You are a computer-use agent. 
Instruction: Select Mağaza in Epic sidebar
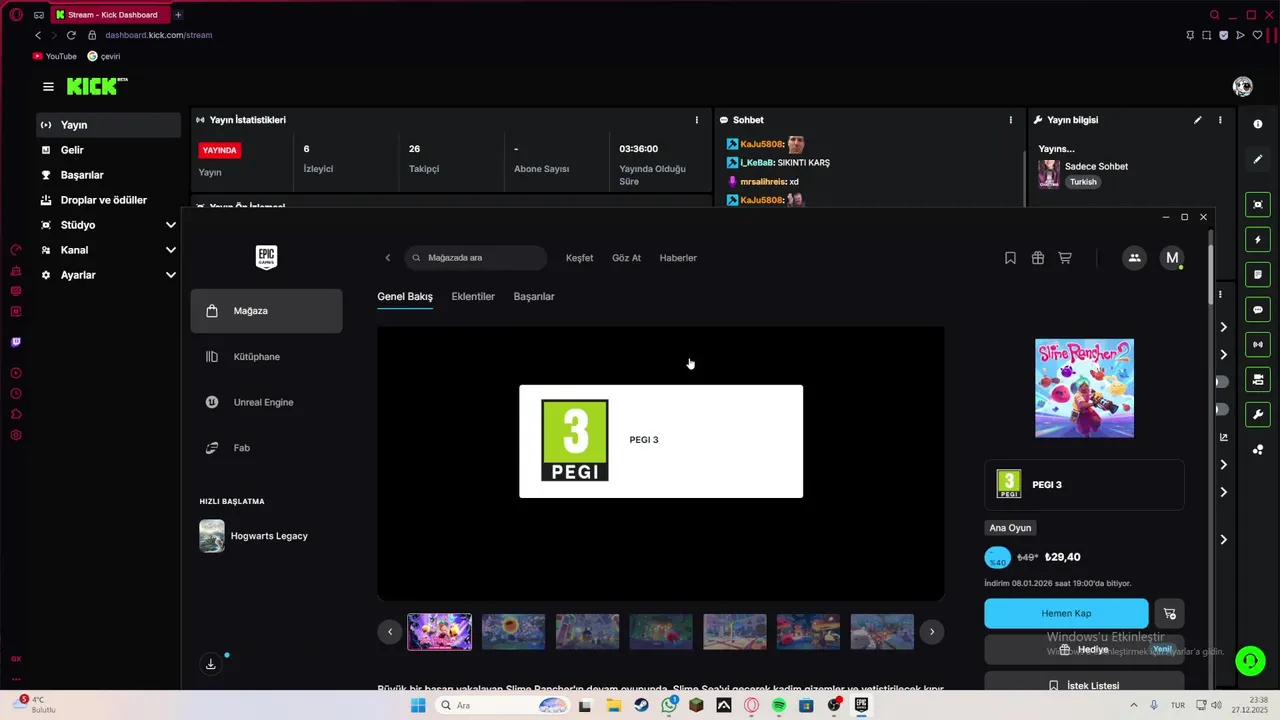(x=266, y=311)
